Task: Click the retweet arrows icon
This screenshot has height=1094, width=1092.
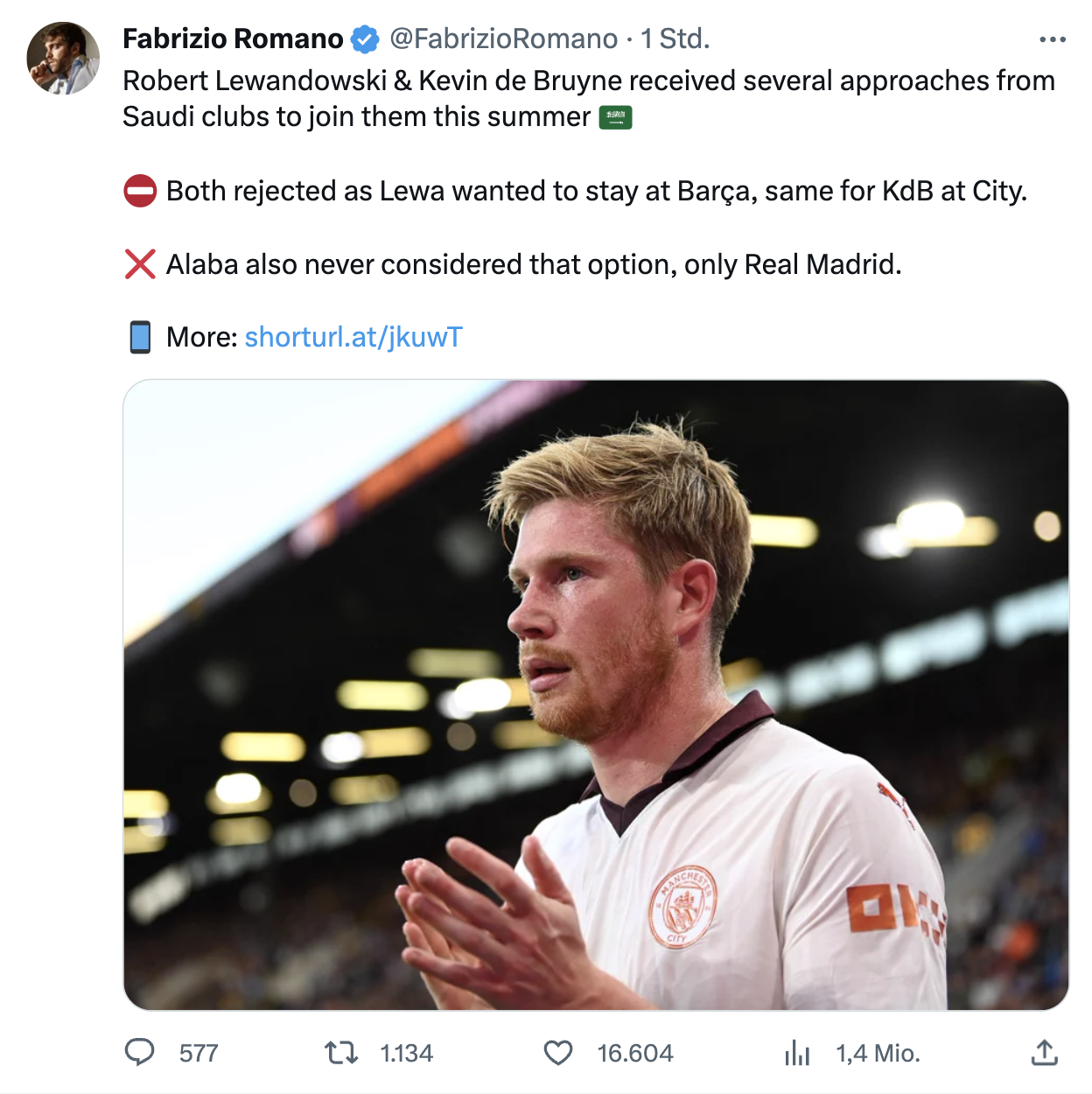Action: (341, 1052)
